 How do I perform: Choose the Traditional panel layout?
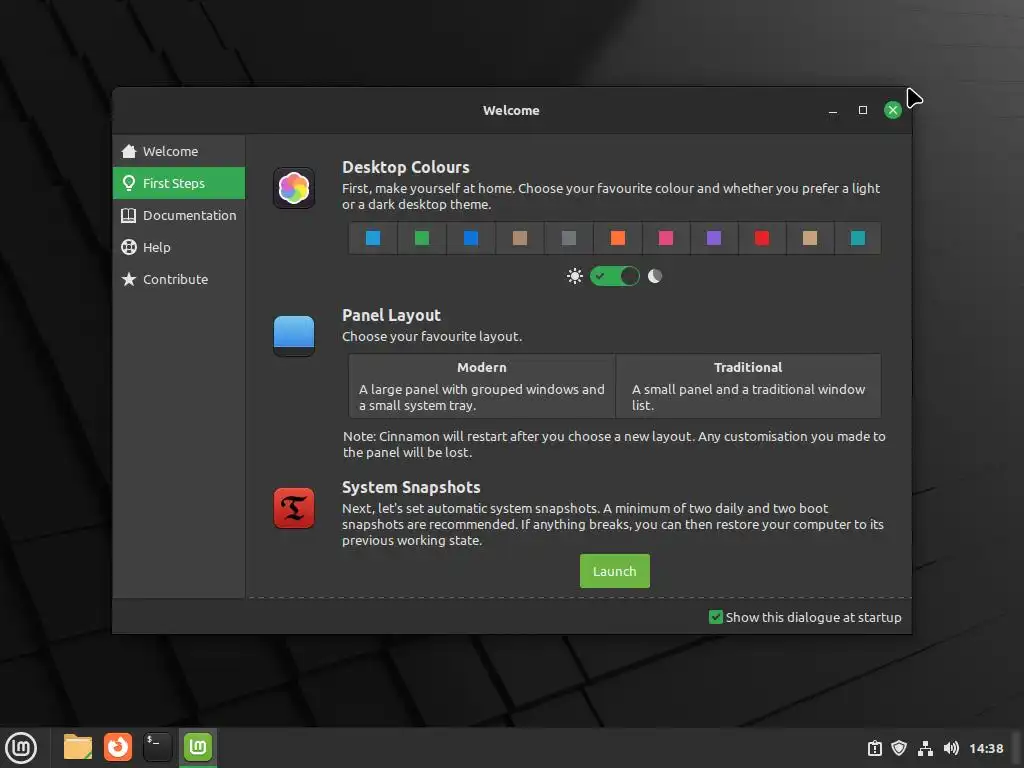coord(748,386)
